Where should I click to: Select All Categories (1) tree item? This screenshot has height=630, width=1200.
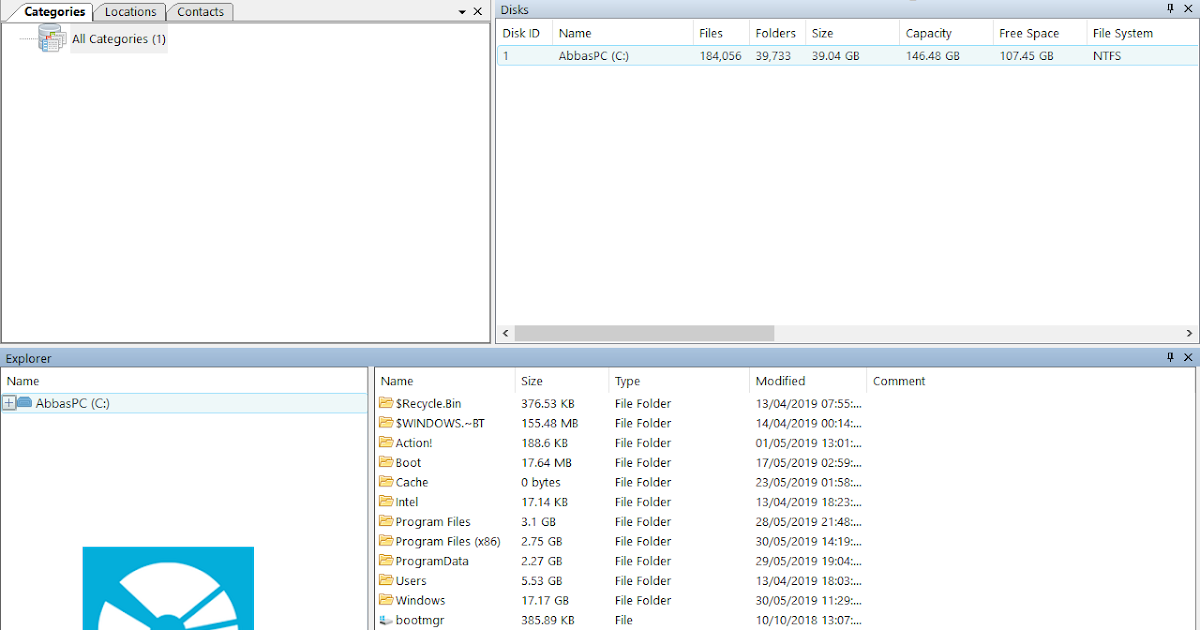[118, 39]
